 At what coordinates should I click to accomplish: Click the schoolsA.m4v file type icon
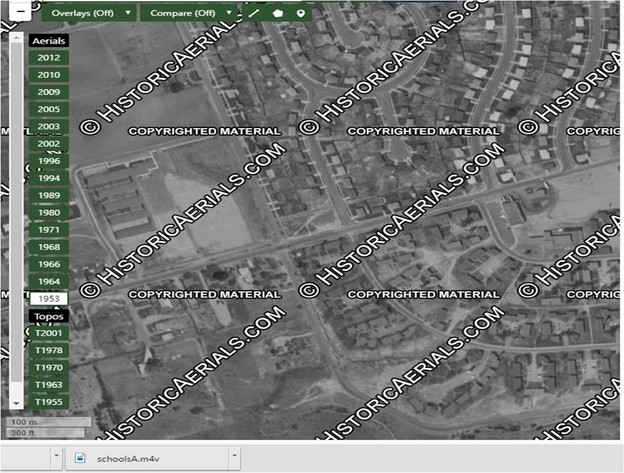pos(80,458)
